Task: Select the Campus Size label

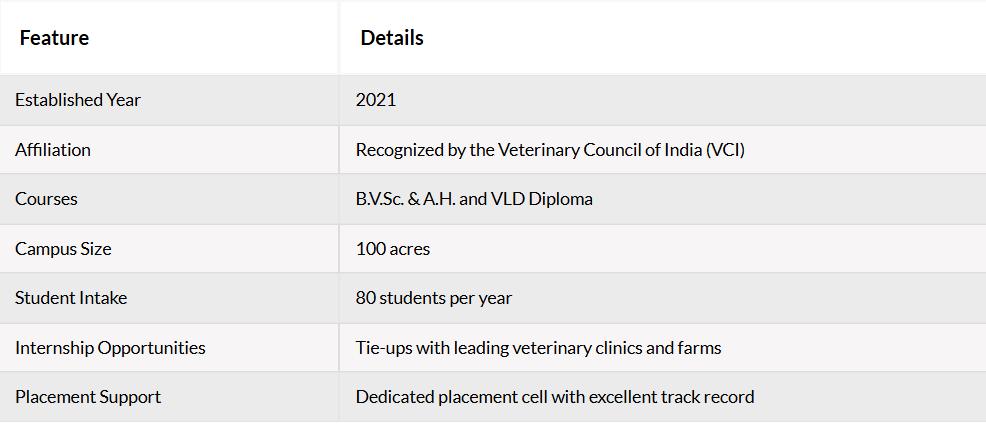Action: (x=63, y=248)
